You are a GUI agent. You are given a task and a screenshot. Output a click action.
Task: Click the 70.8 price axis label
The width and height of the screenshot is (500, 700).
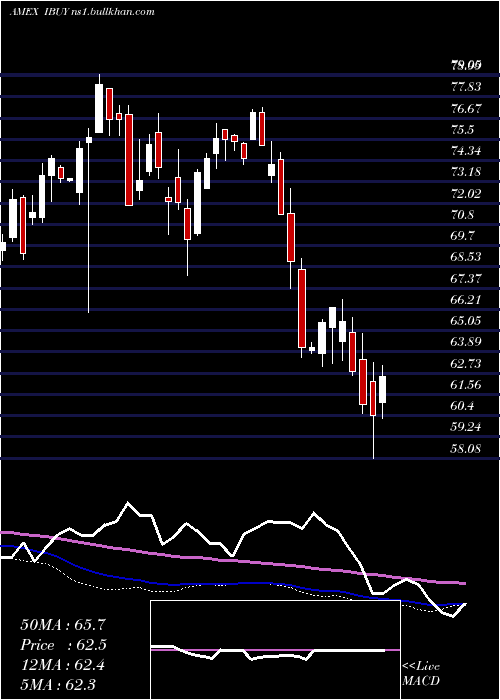(463, 215)
